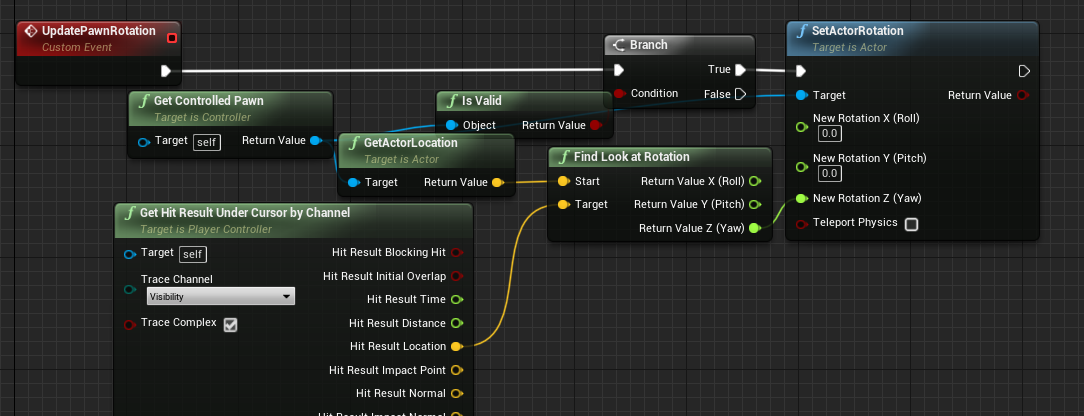Select Get Hit Result Under Cursor by Channel title
Image resolution: width=1084 pixels, height=416 pixels.
pos(245,213)
